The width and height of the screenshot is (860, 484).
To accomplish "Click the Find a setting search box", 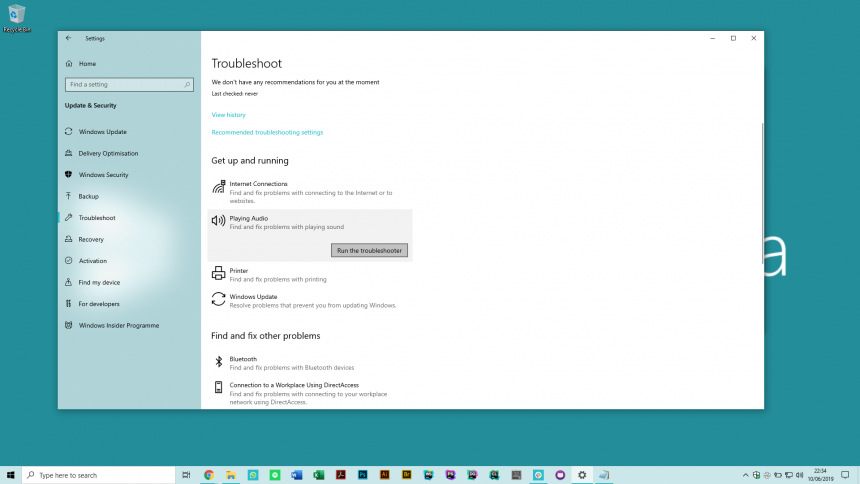I will pos(129,85).
